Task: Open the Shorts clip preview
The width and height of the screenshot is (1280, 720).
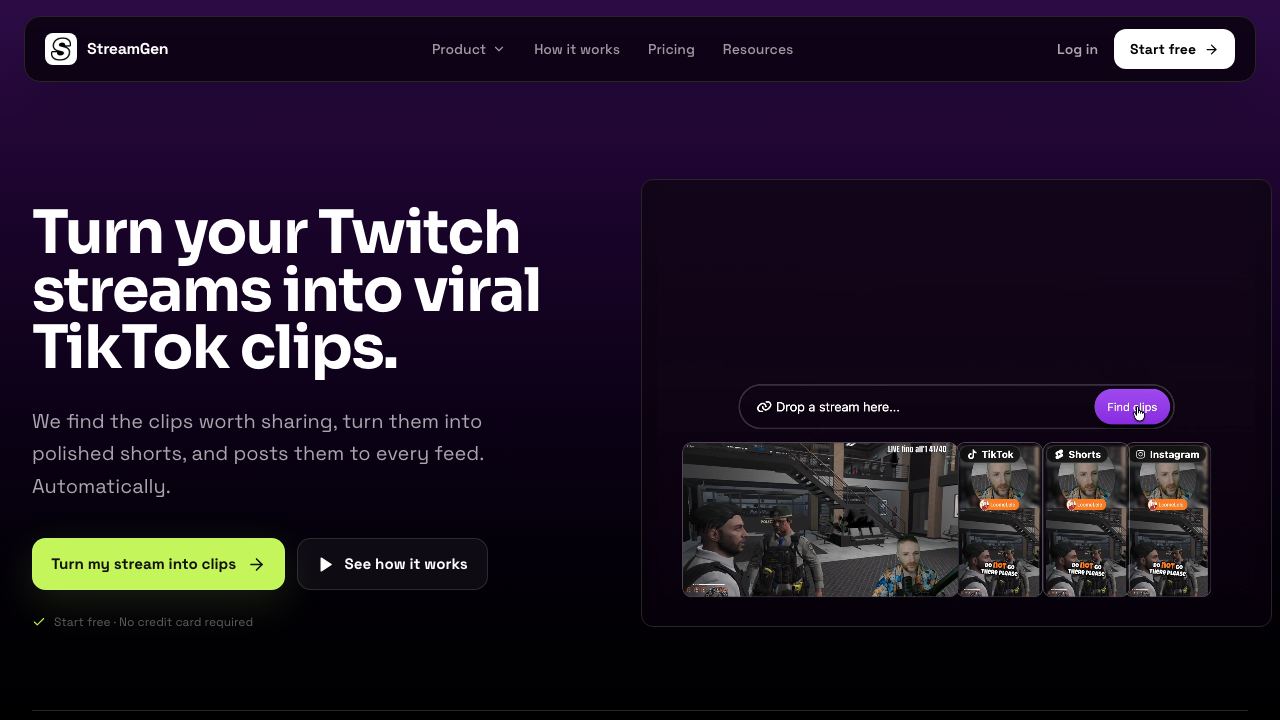Action: tap(1085, 520)
